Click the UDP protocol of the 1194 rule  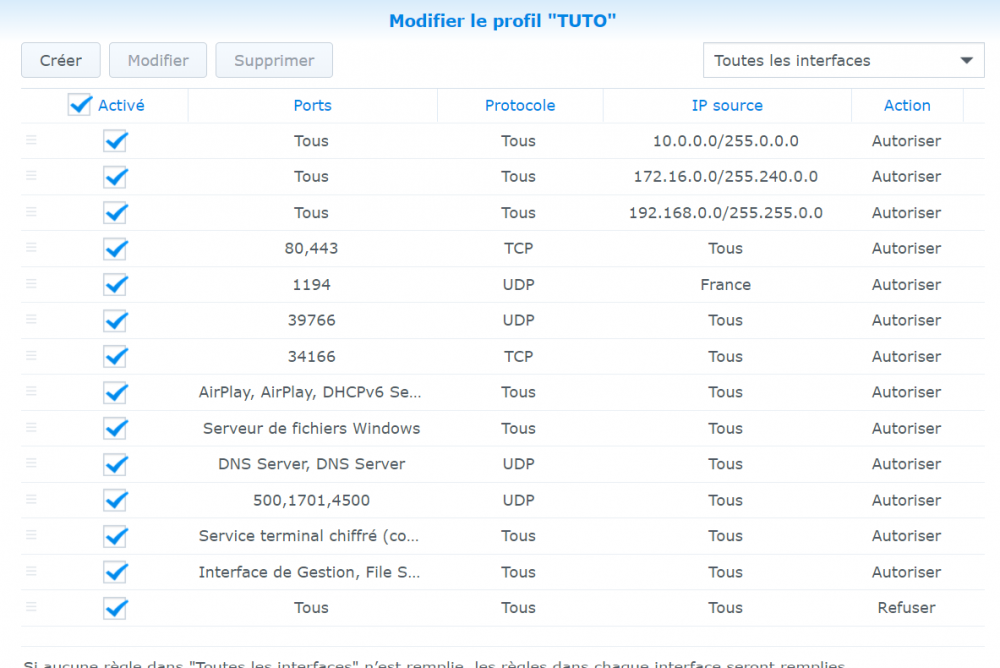coord(518,285)
